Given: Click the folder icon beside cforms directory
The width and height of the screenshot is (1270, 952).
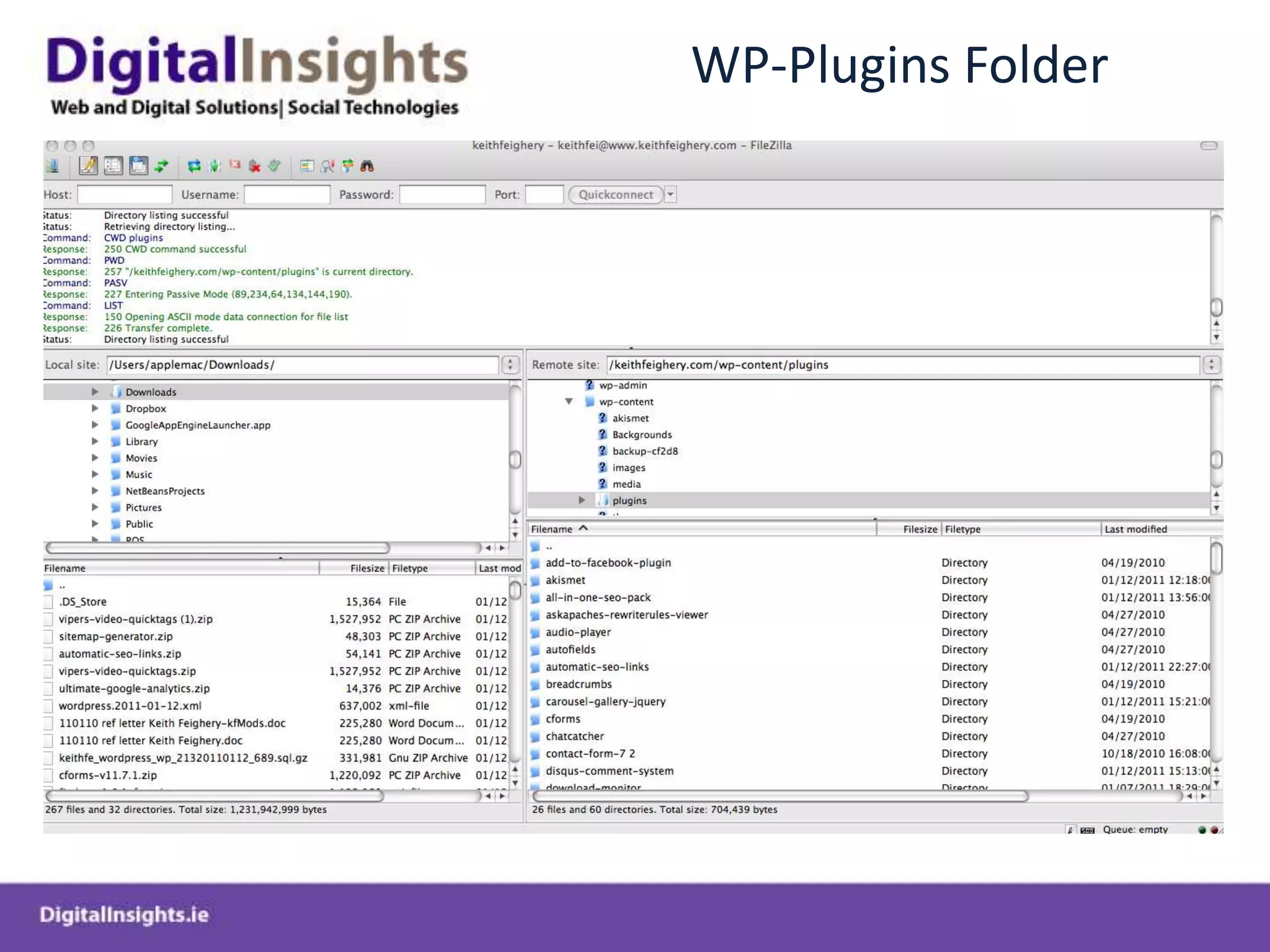Looking at the screenshot, I should (x=536, y=719).
